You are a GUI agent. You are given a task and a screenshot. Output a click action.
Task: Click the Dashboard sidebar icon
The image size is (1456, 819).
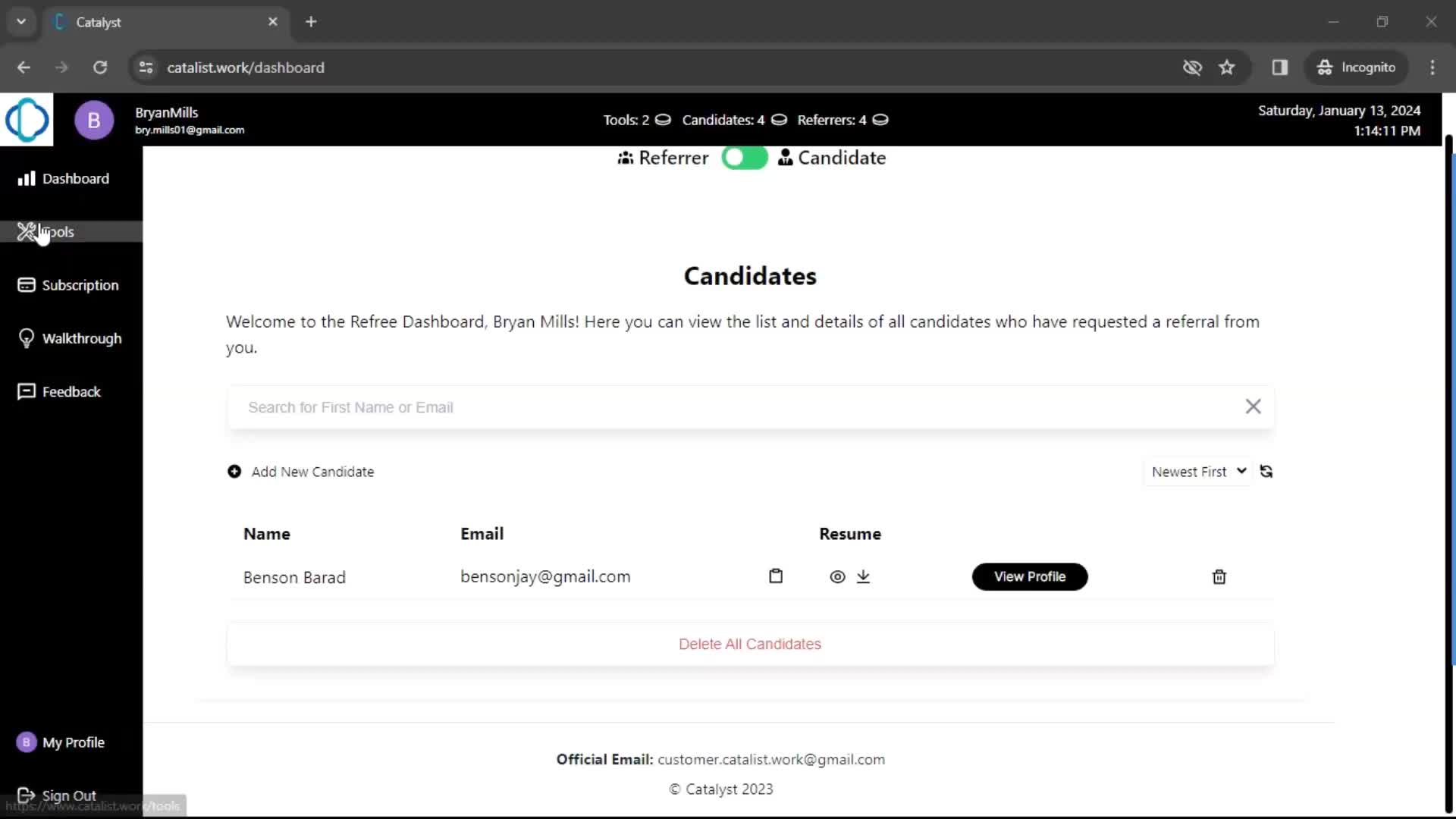coord(26,178)
